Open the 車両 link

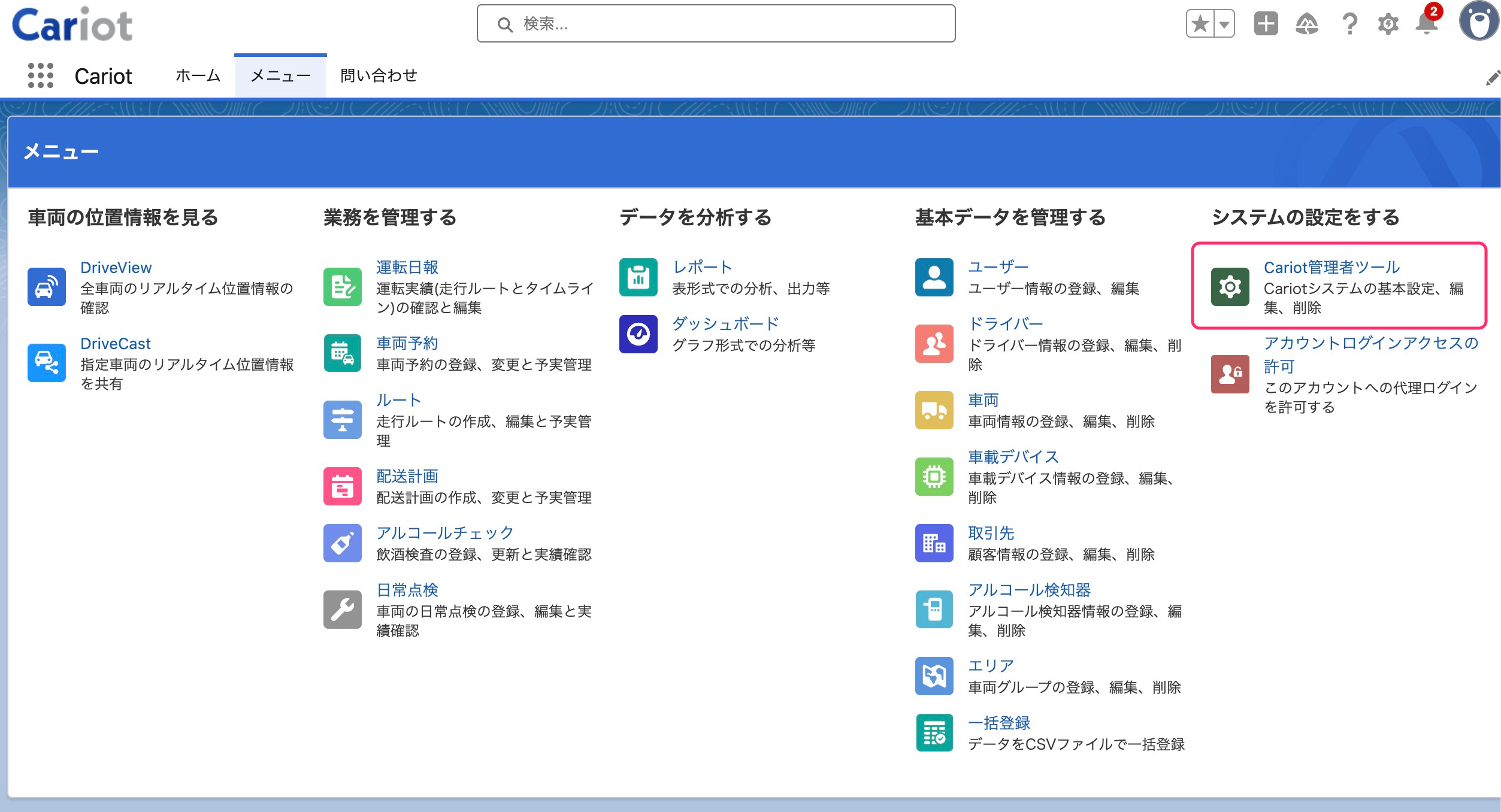(983, 401)
